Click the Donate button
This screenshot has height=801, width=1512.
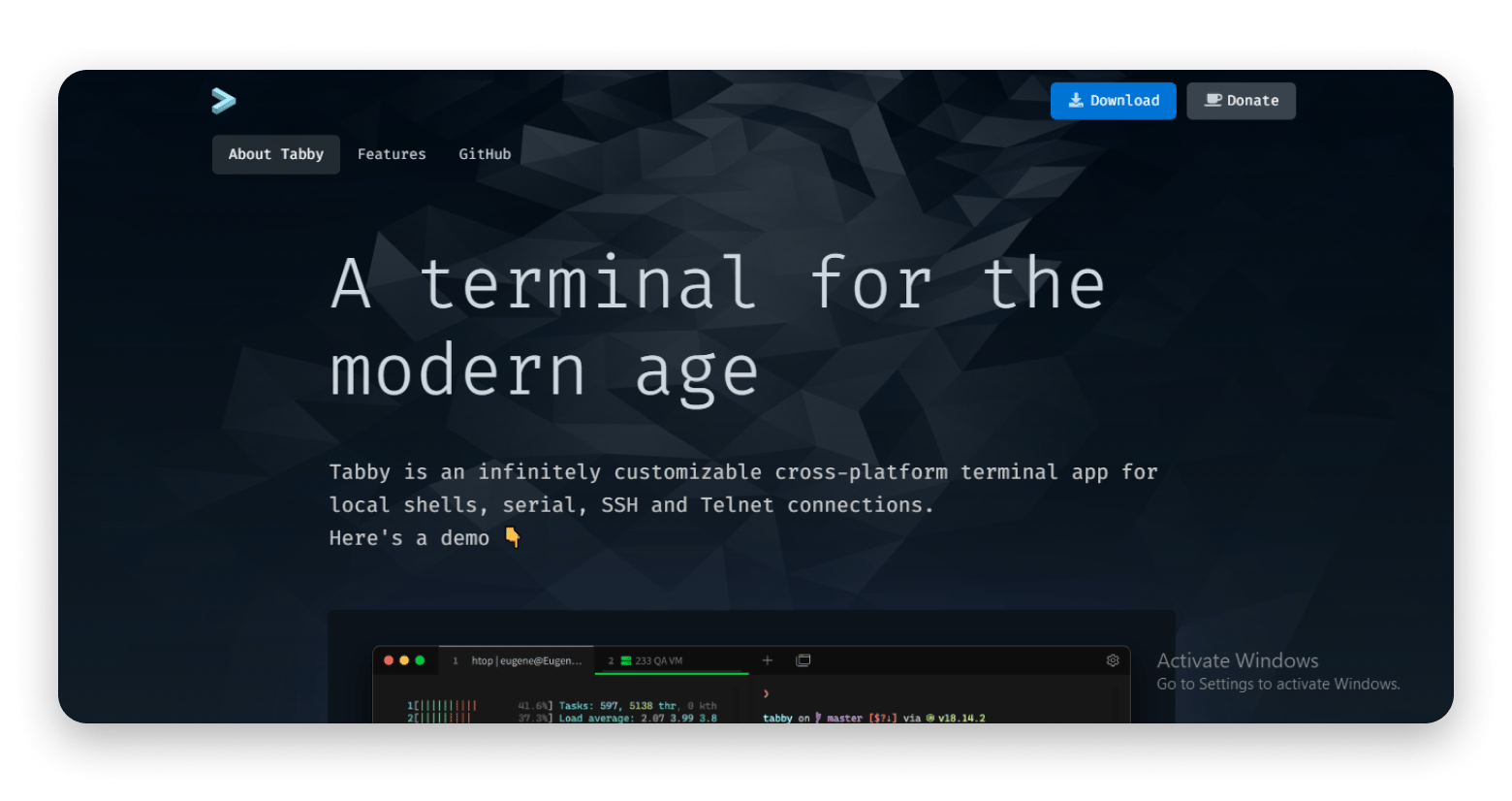tap(1241, 101)
